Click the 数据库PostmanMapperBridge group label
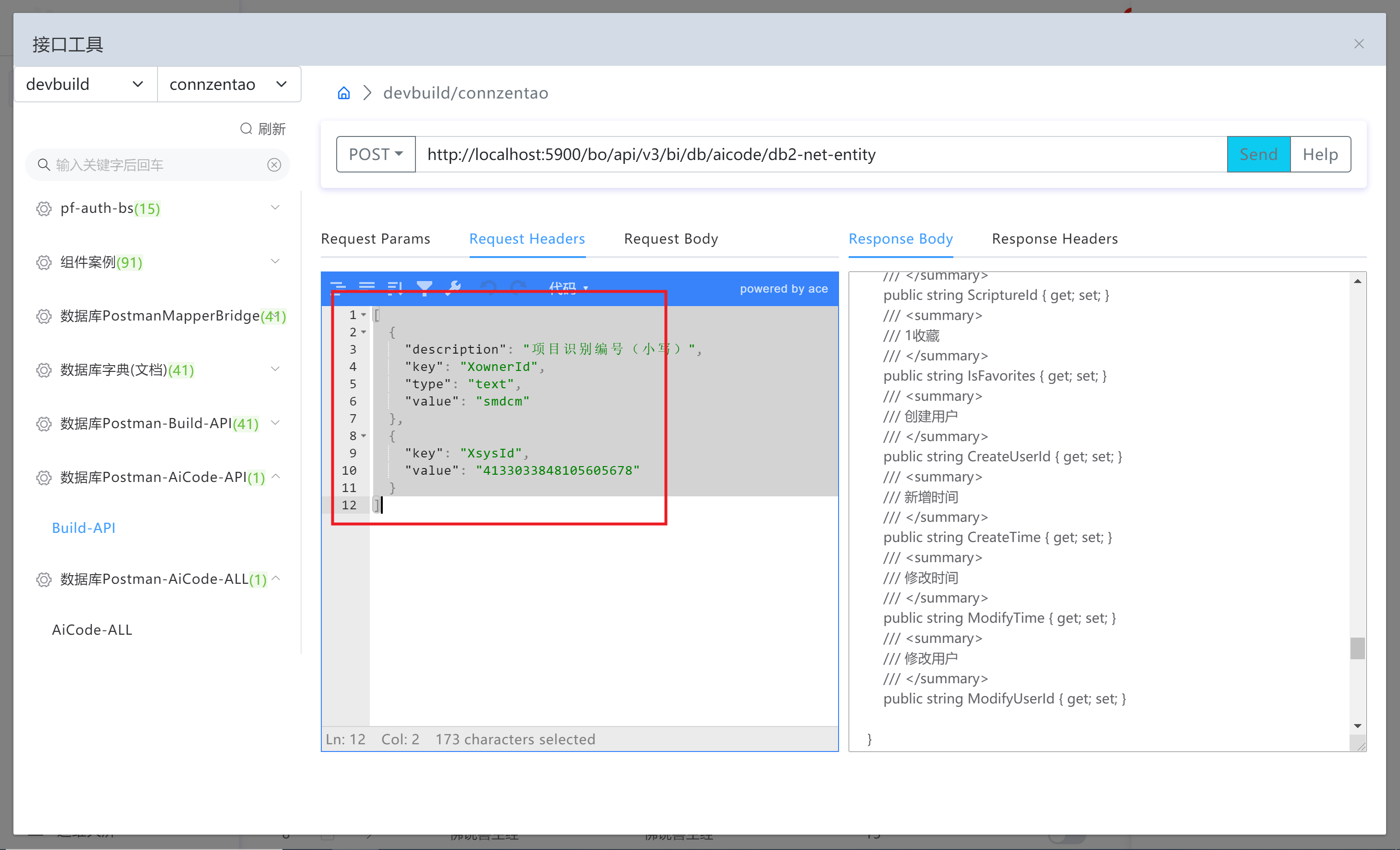This screenshot has height=850, width=1400. pos(160,316)
